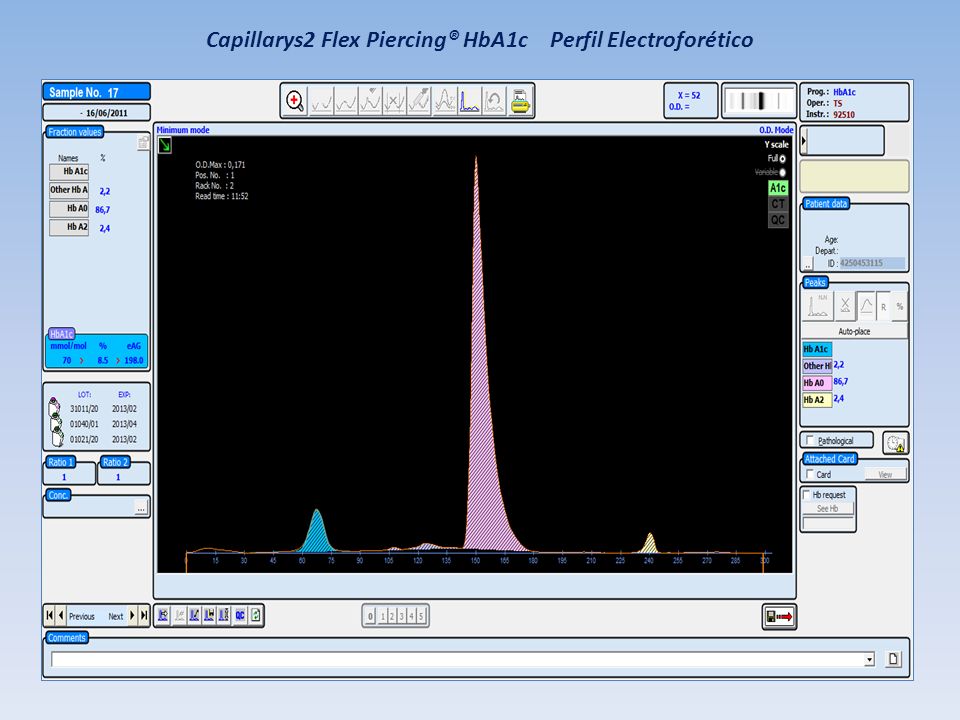Screen dimensions: 960x720
Task: Click the Auto-place button
Action: click(x=854, y=331)
